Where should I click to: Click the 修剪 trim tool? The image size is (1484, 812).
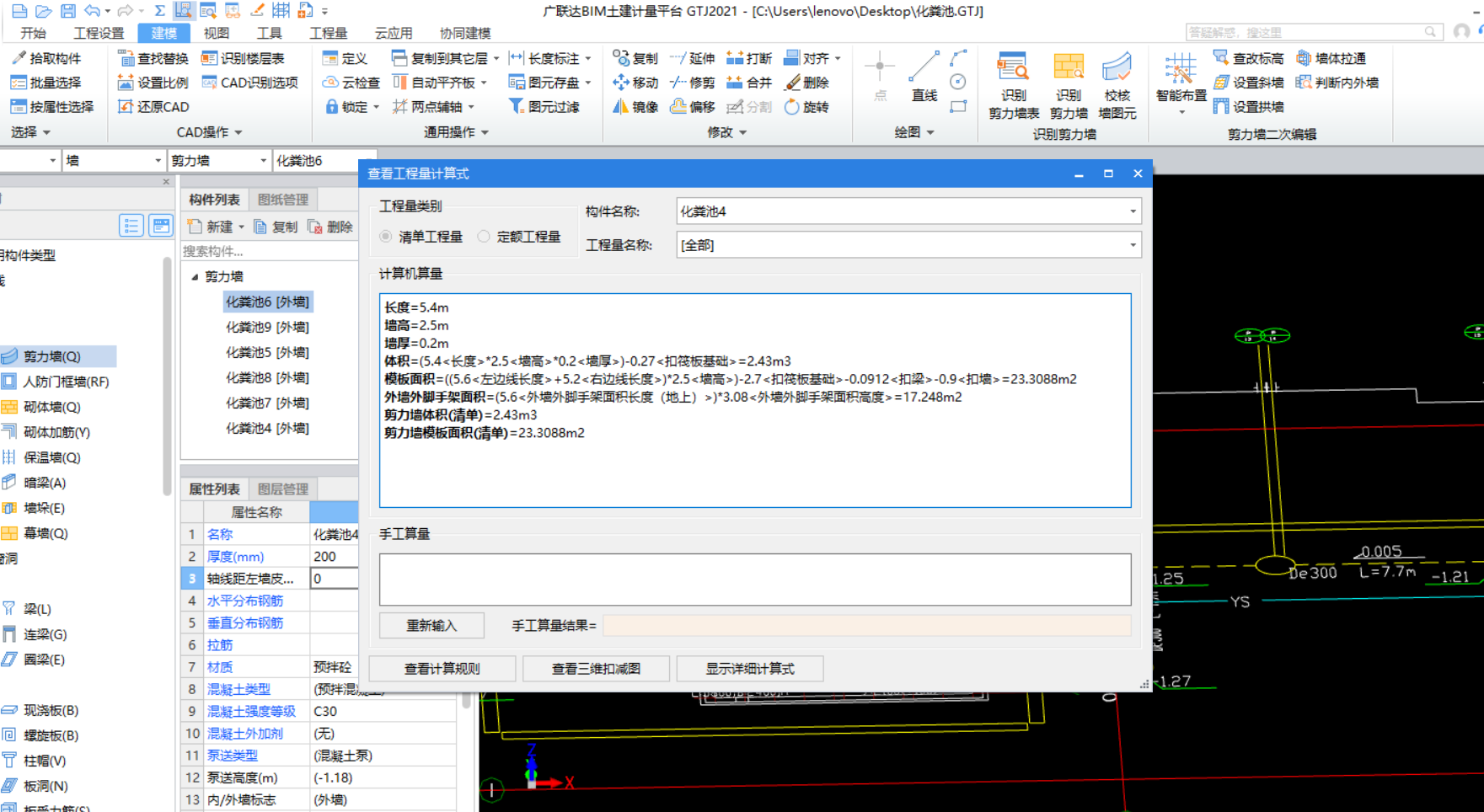(693, 83)
